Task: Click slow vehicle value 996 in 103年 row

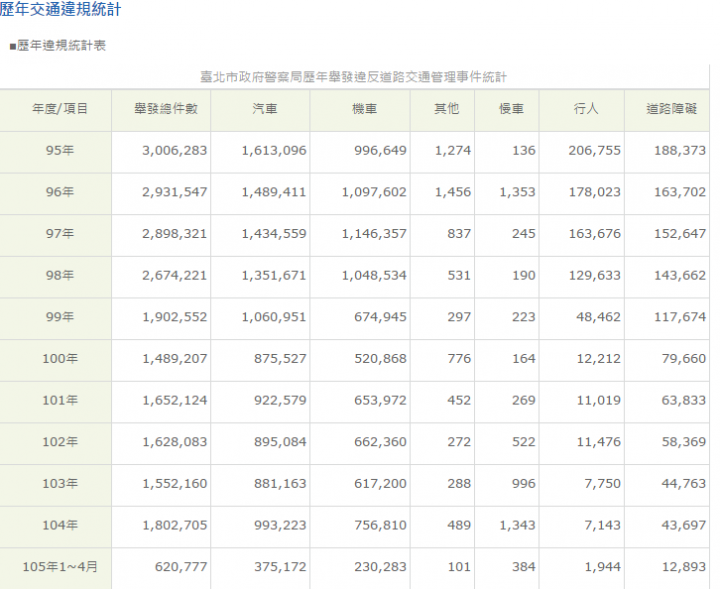Action: tap(524, 483)
